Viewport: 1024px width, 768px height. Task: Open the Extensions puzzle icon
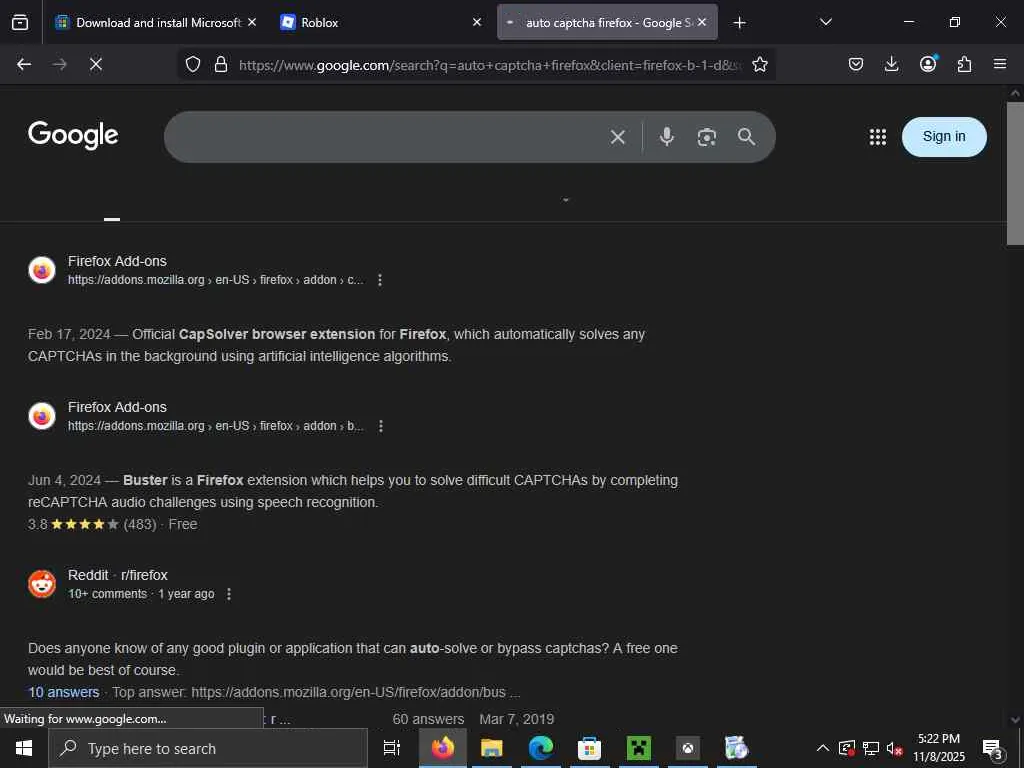(x=964, y=64)
